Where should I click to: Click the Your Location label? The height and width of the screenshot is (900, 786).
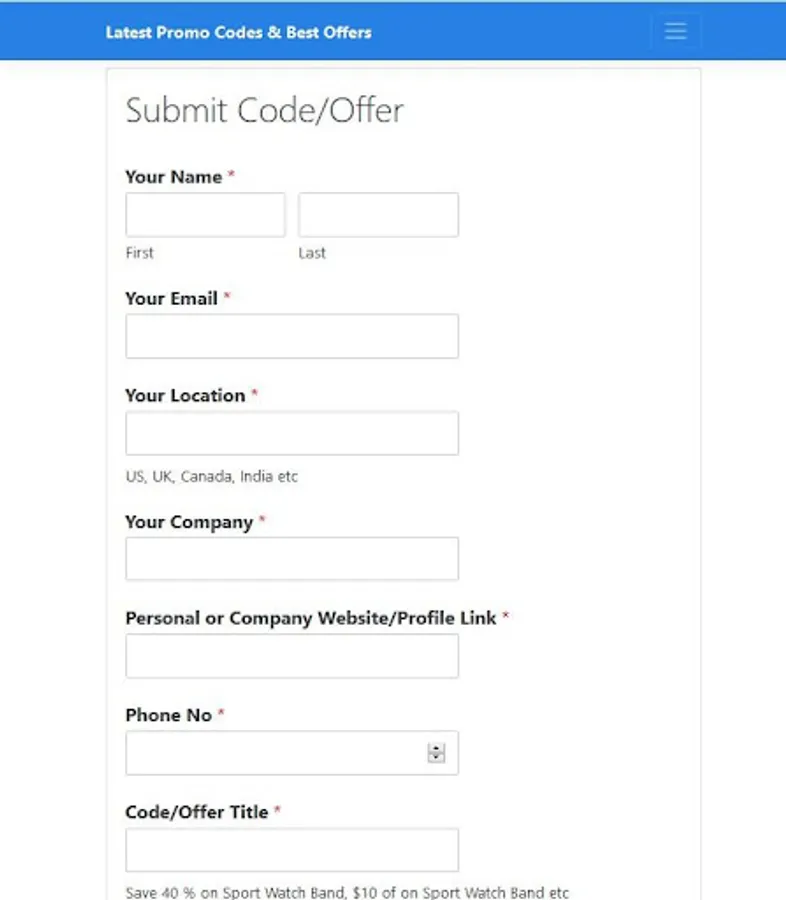pyautogui.click(x=185, y=395)
